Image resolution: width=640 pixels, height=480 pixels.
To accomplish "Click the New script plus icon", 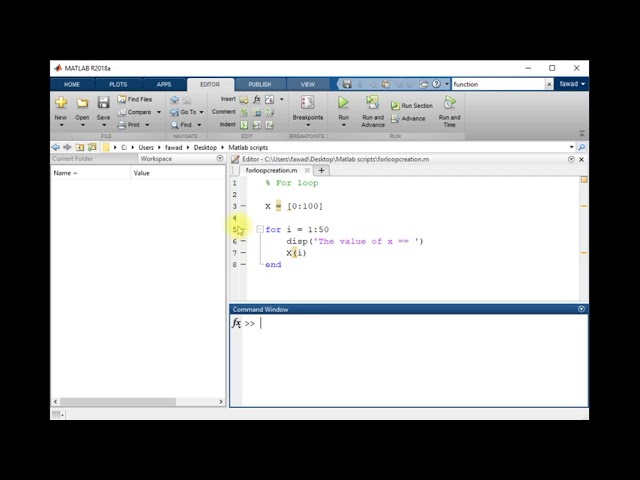I will pos(61,102).
